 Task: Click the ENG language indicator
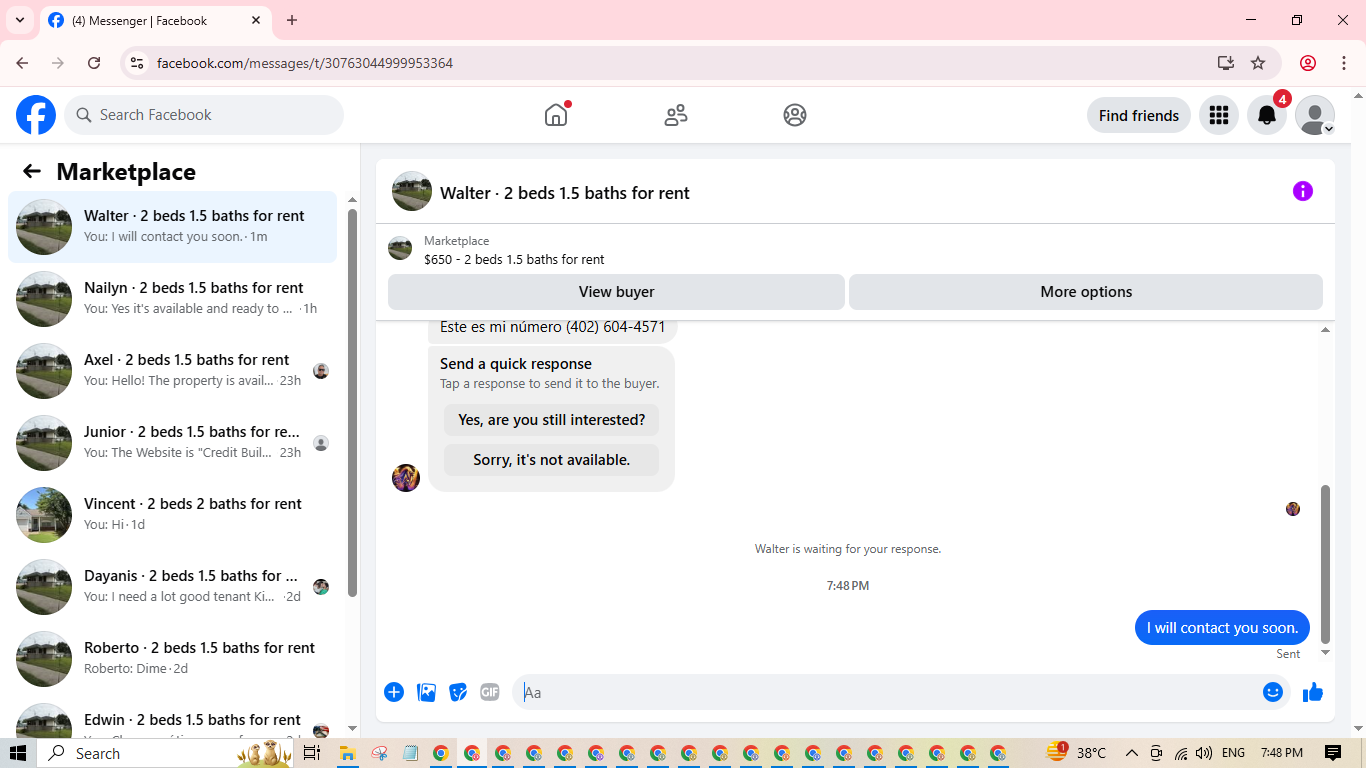click(x=1233, y=753)
